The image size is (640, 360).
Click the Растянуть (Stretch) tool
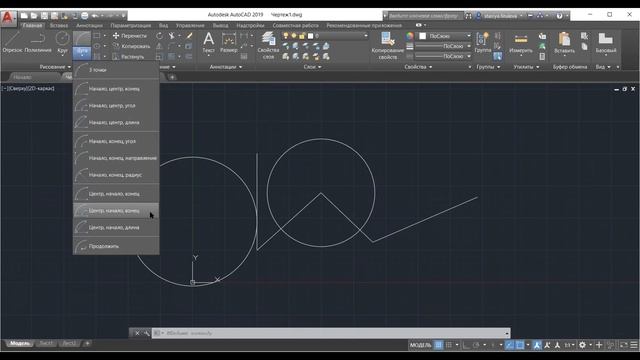pyautogui.click(x=128, y=56)
